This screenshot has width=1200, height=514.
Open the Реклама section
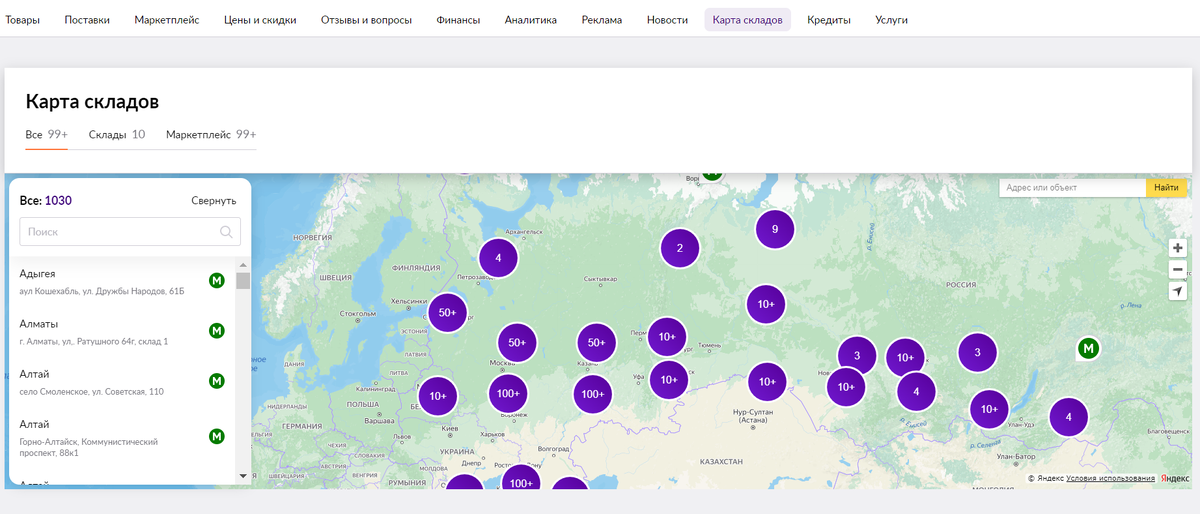(602, 20)
